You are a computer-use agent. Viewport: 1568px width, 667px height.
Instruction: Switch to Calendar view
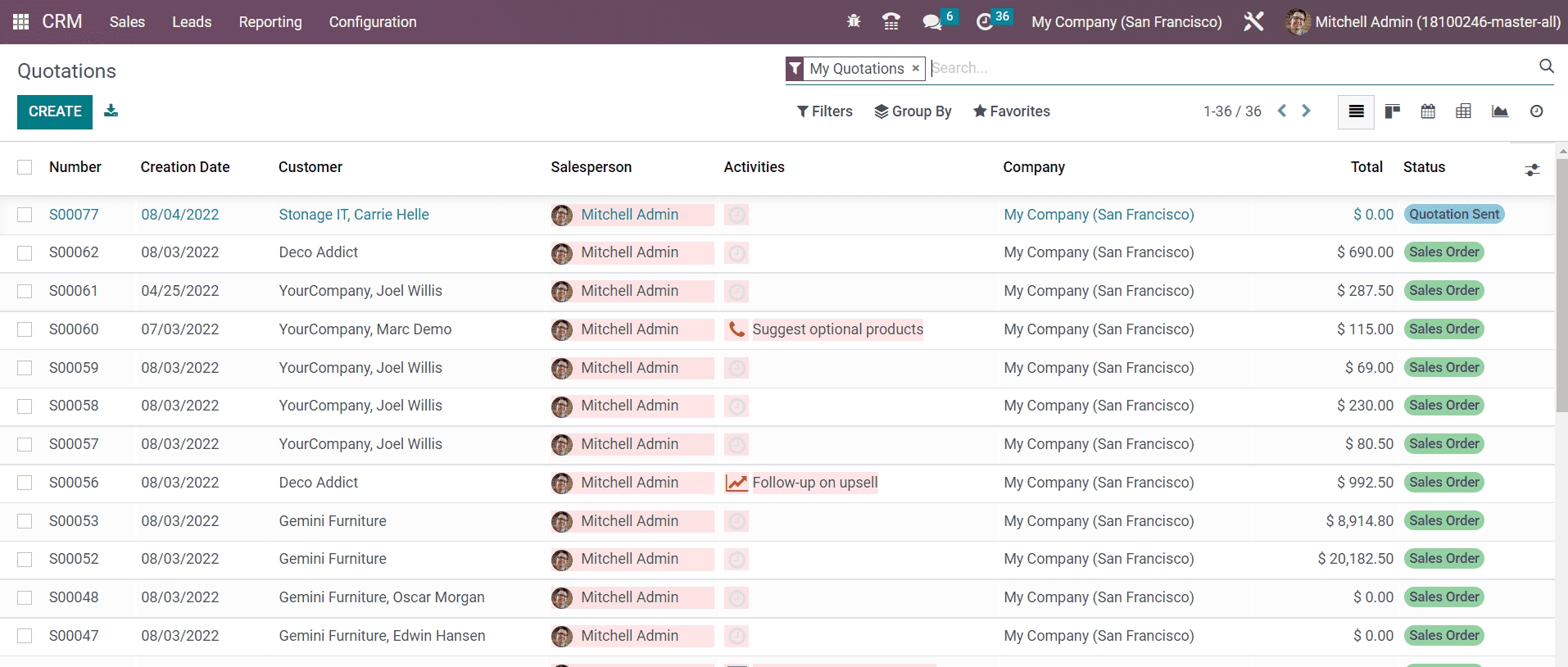(1428, 111)
